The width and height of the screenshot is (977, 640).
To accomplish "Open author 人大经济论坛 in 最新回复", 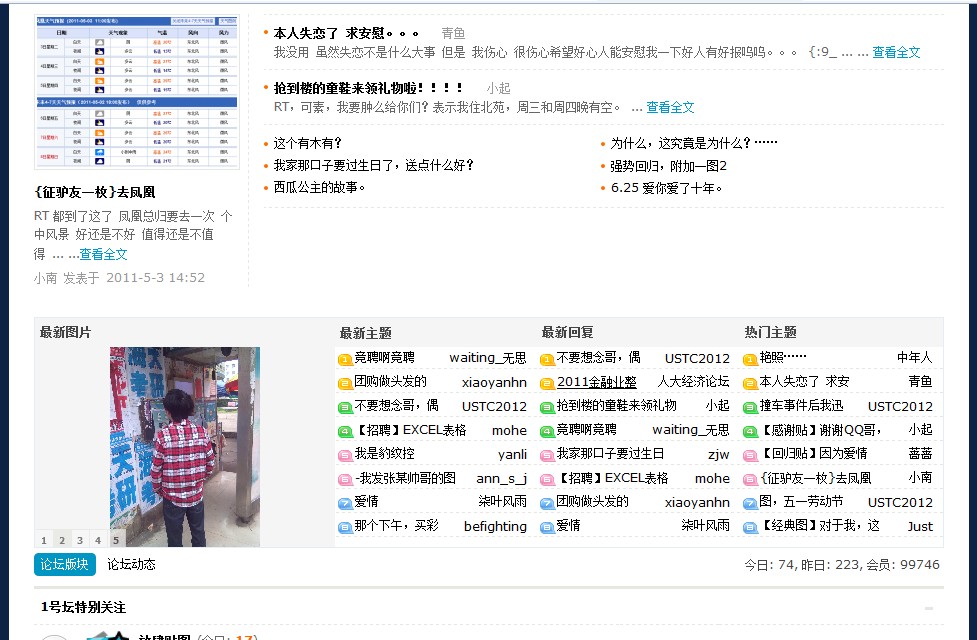I will [693, 381].
